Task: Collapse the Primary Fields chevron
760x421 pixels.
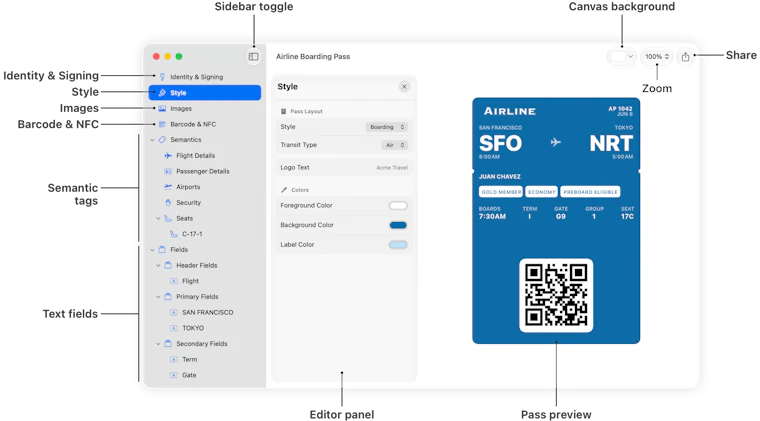Action: [158, 296]
